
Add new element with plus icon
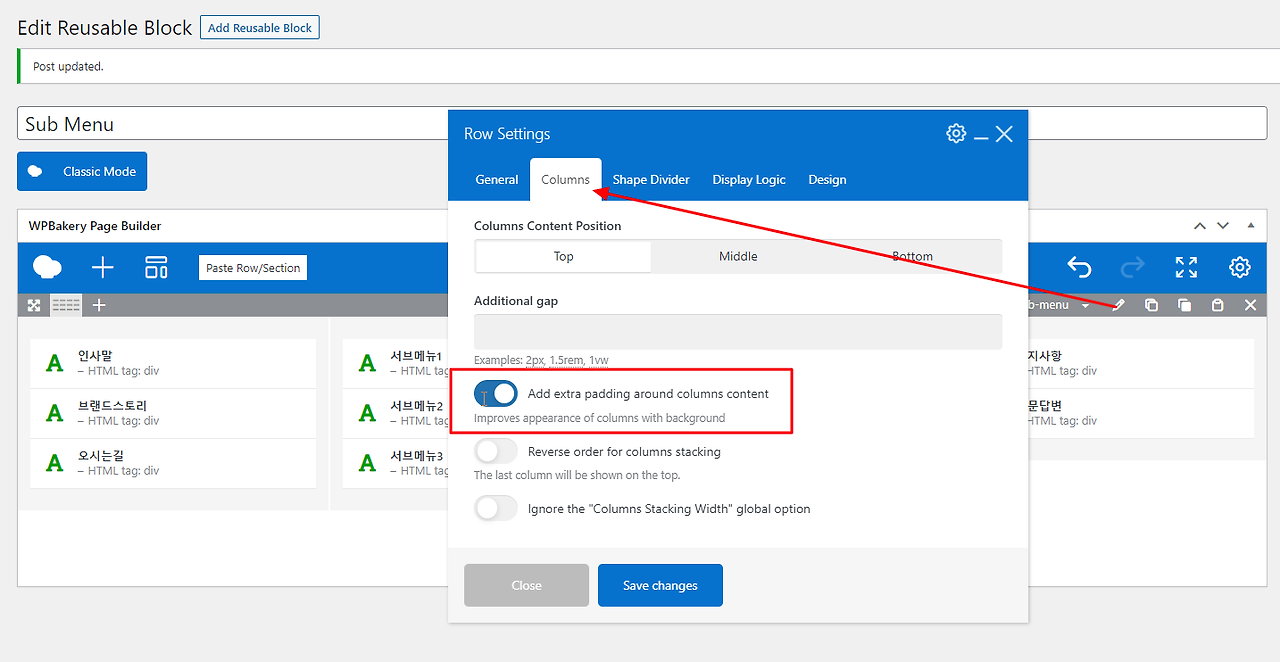click(x=102, y=267)
